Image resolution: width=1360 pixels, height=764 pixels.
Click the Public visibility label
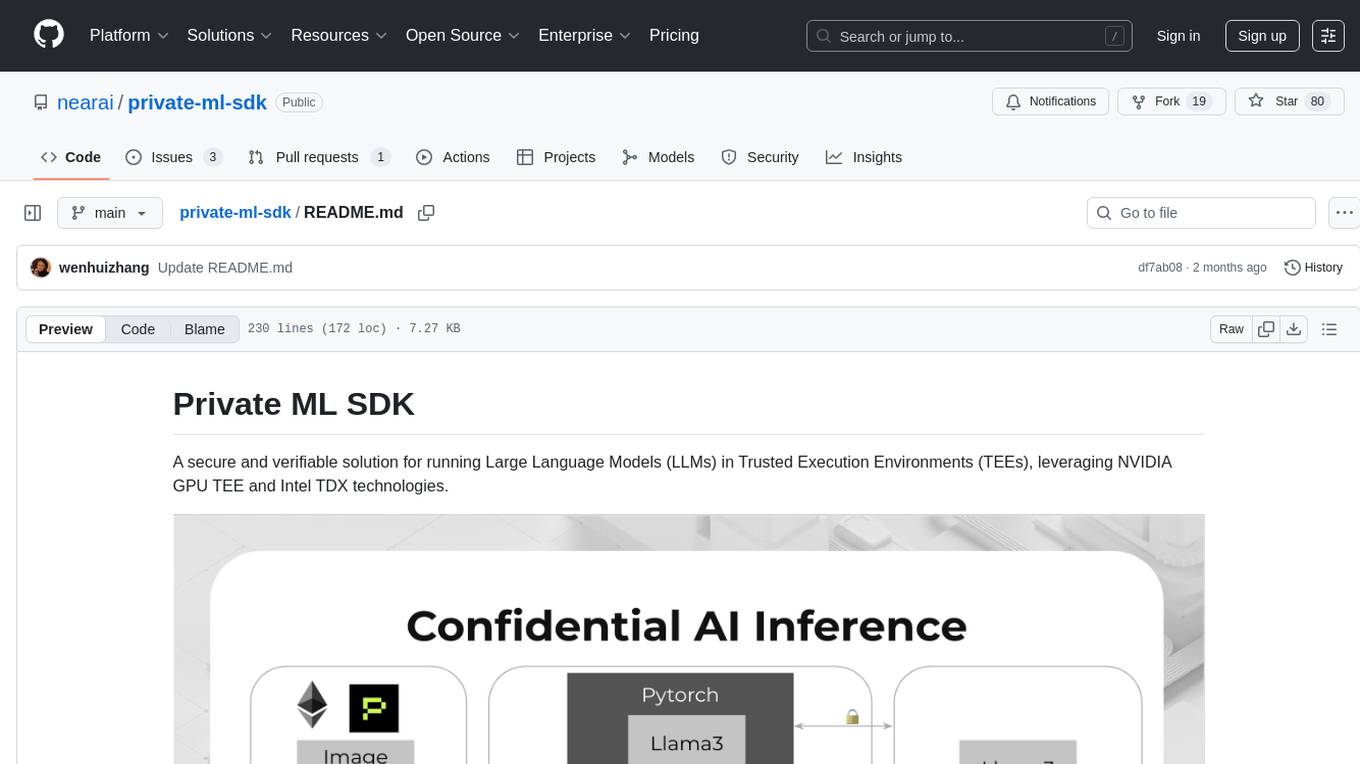point(298,102)
